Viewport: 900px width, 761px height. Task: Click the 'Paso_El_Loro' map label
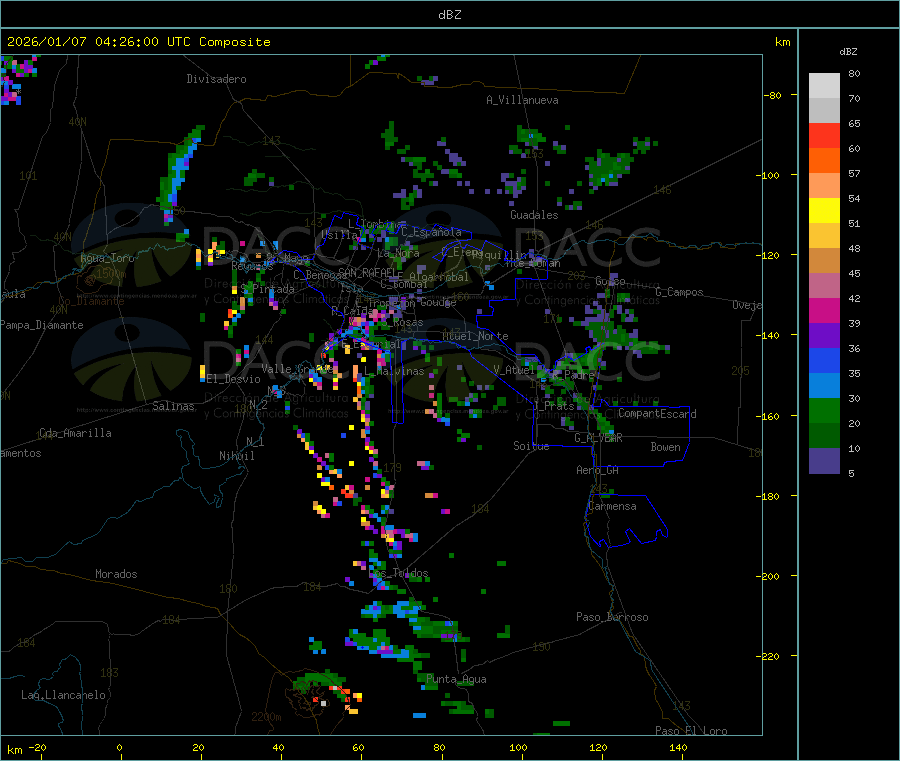coord(691,731)
